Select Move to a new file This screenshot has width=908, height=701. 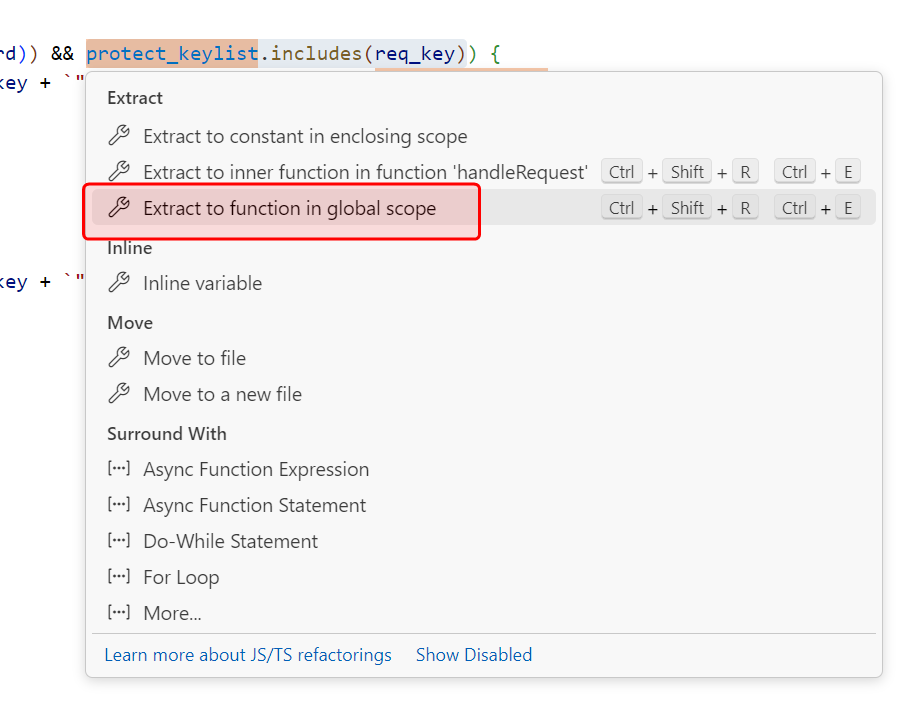point(222,394)
